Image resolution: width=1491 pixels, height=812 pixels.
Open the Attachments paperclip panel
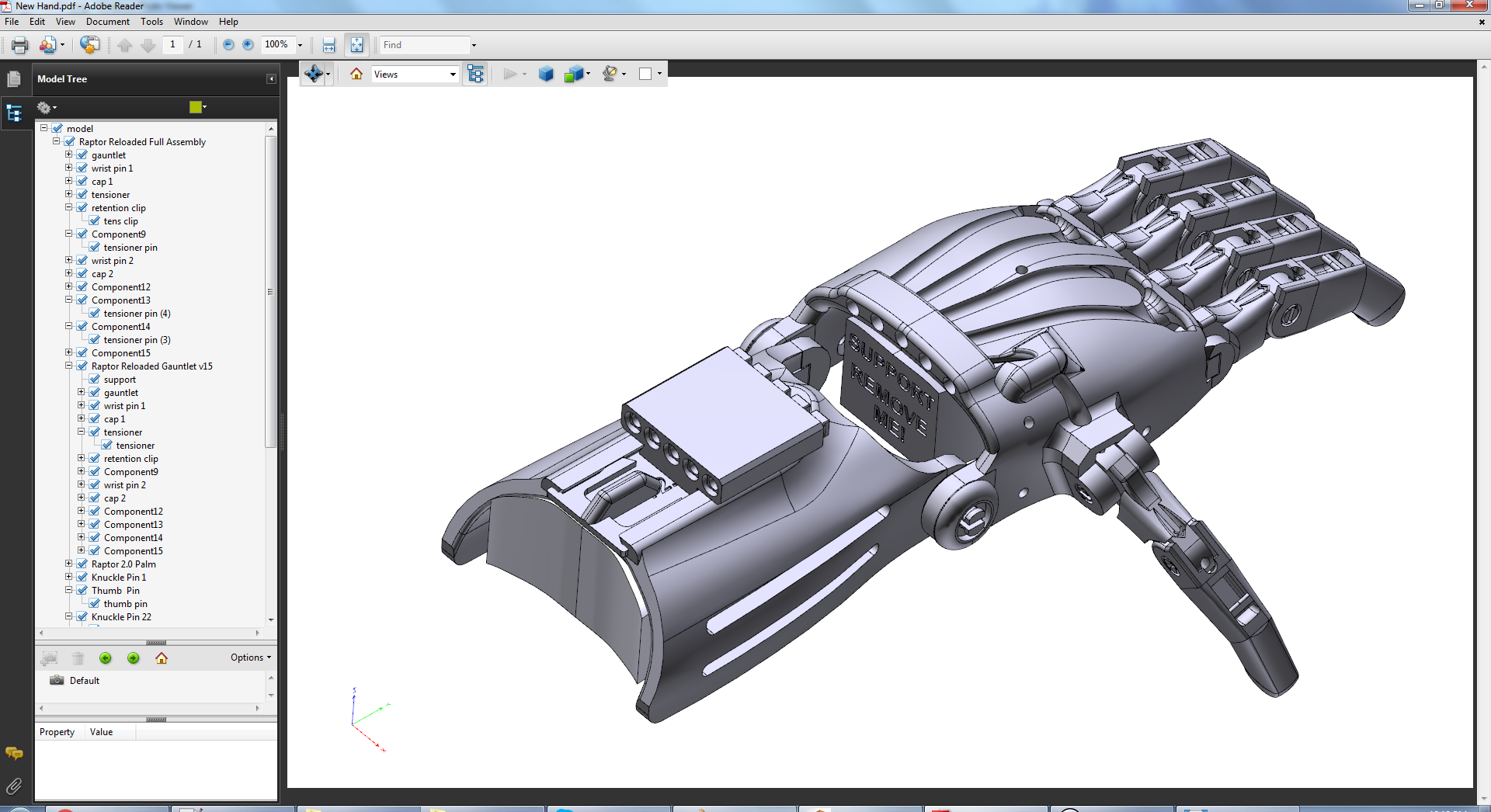pos(14,786)
